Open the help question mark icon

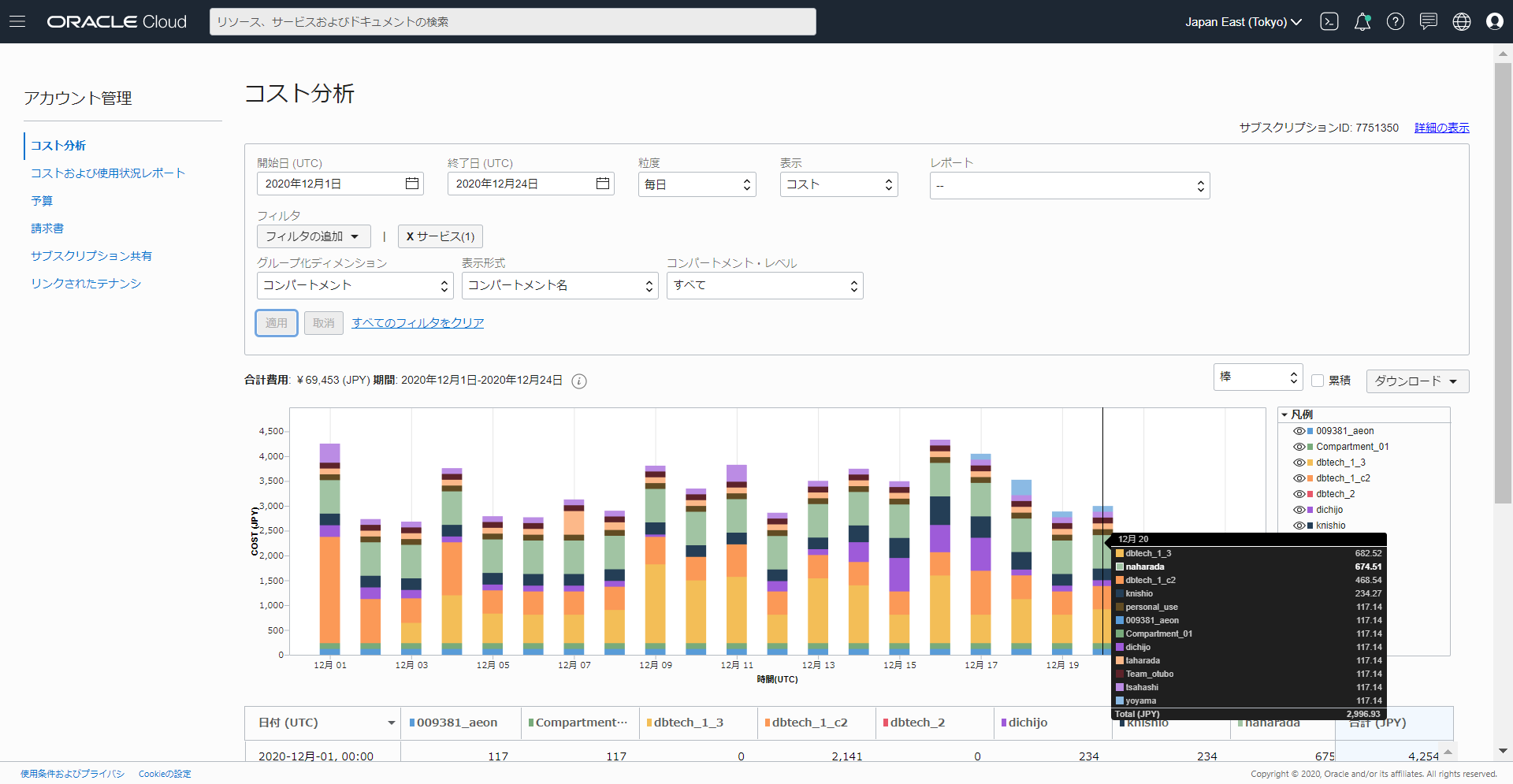[1396, 21]
